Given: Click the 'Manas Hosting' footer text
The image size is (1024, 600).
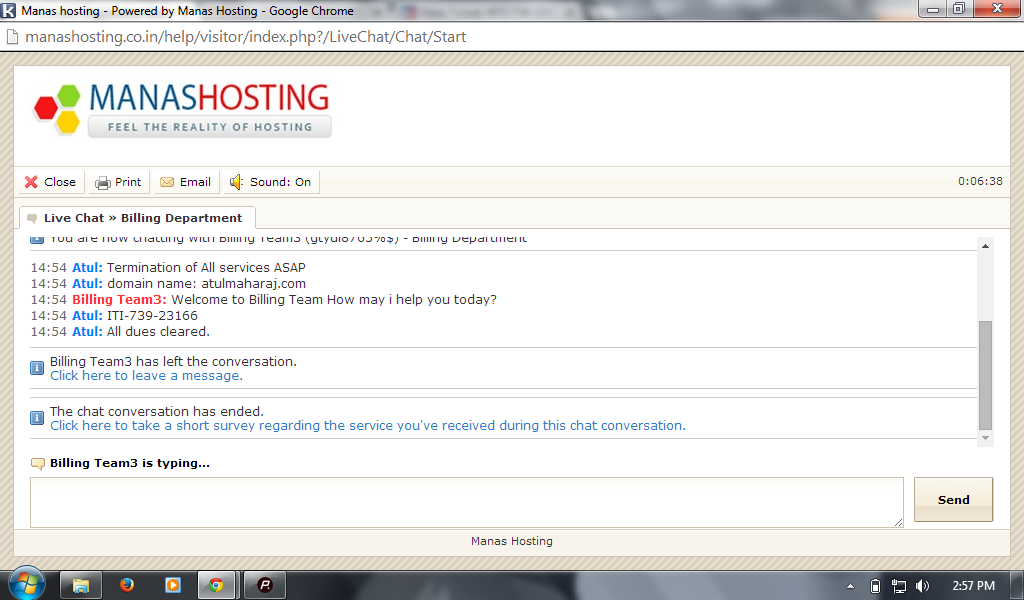Looking at the screenshot, I should [512, 541].
